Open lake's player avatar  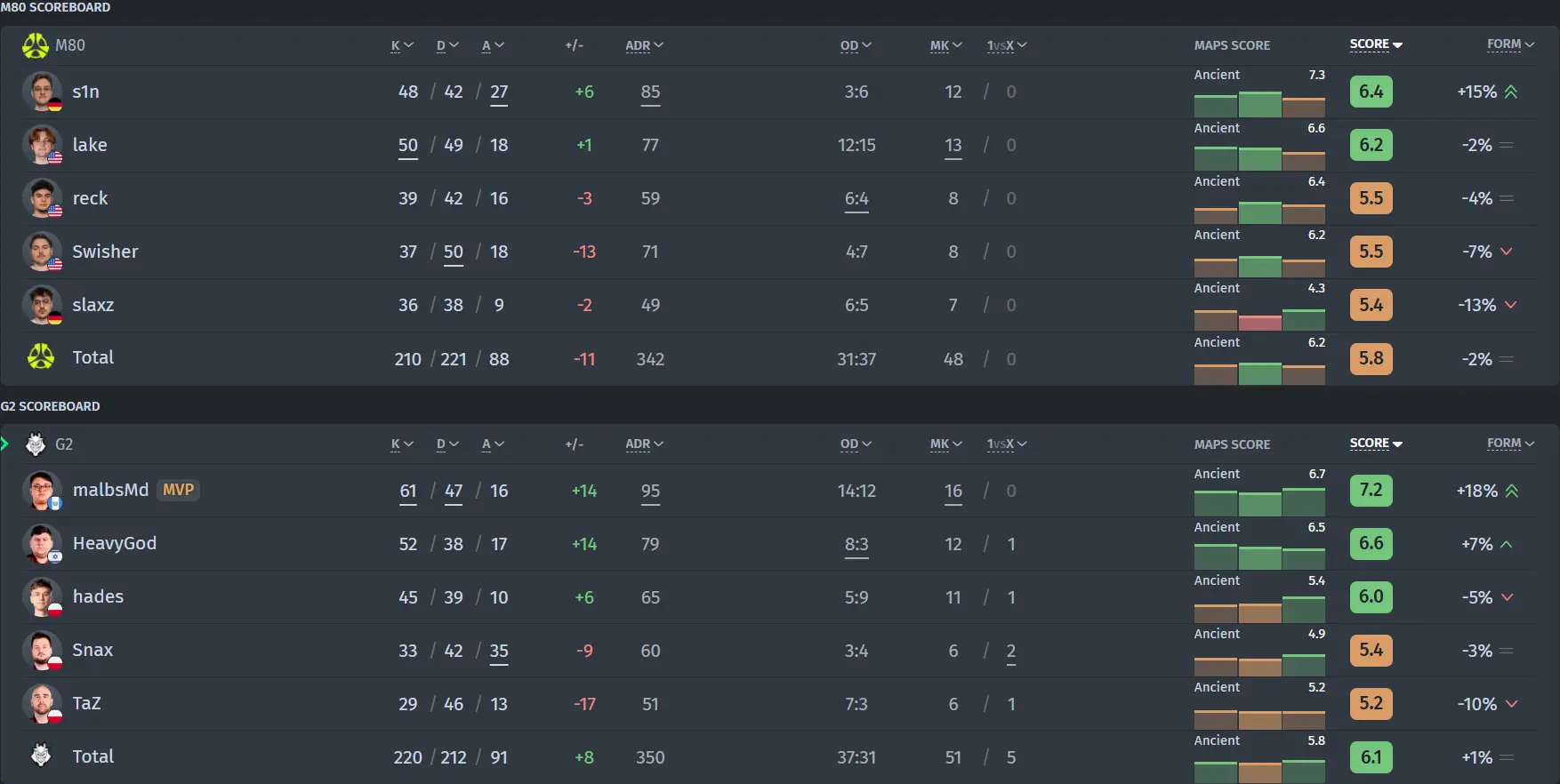point(42,145)
